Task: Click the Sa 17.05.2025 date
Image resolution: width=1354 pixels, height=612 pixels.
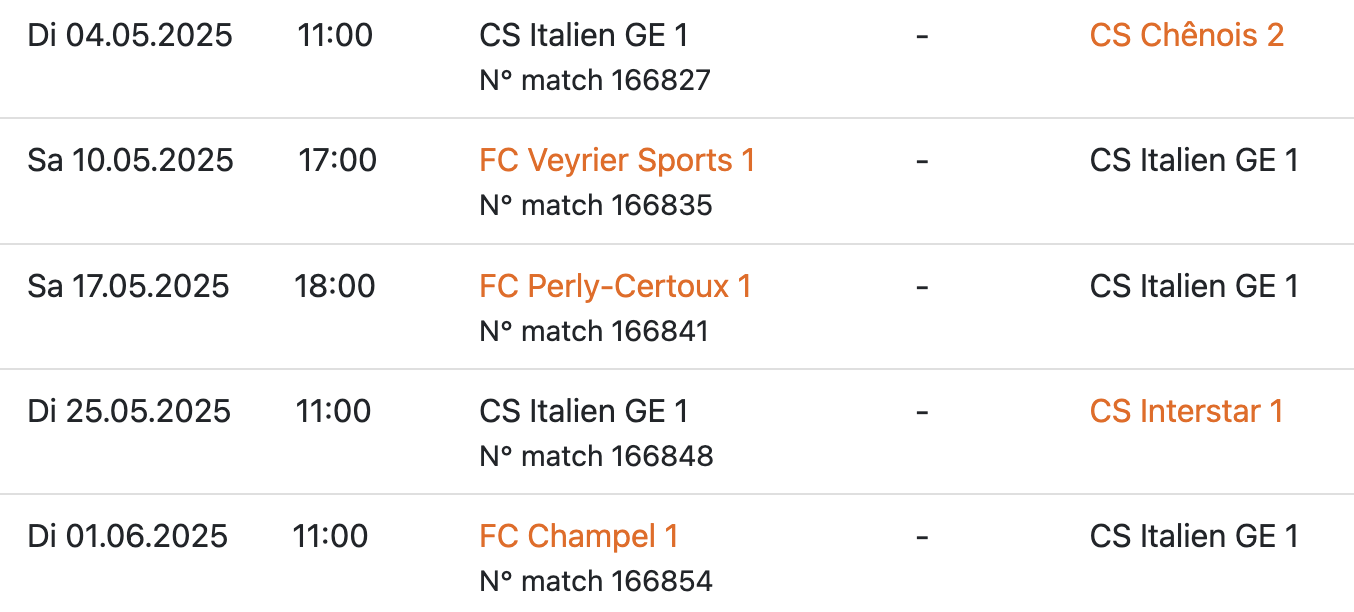Action: click(128, 287)
